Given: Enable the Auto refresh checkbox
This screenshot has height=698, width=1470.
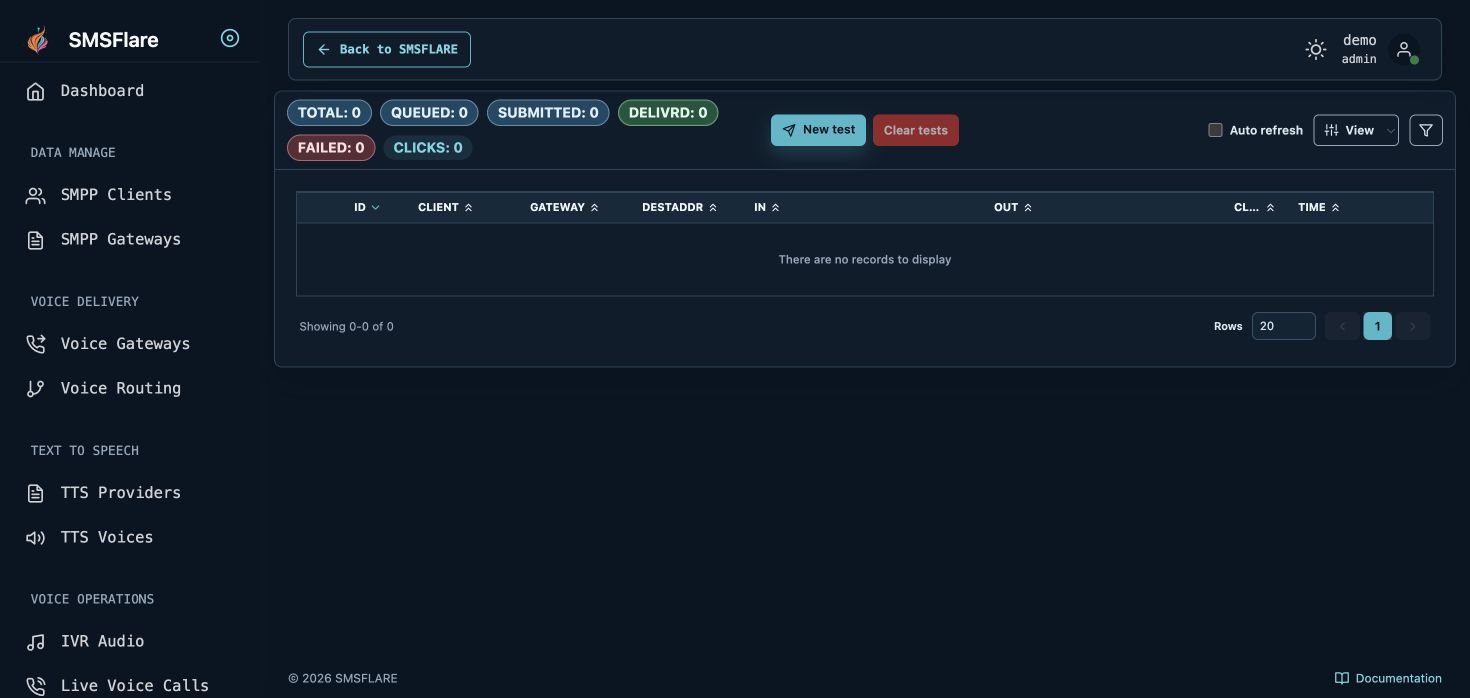Looking at the screenshot, I should pos(1215,130).
